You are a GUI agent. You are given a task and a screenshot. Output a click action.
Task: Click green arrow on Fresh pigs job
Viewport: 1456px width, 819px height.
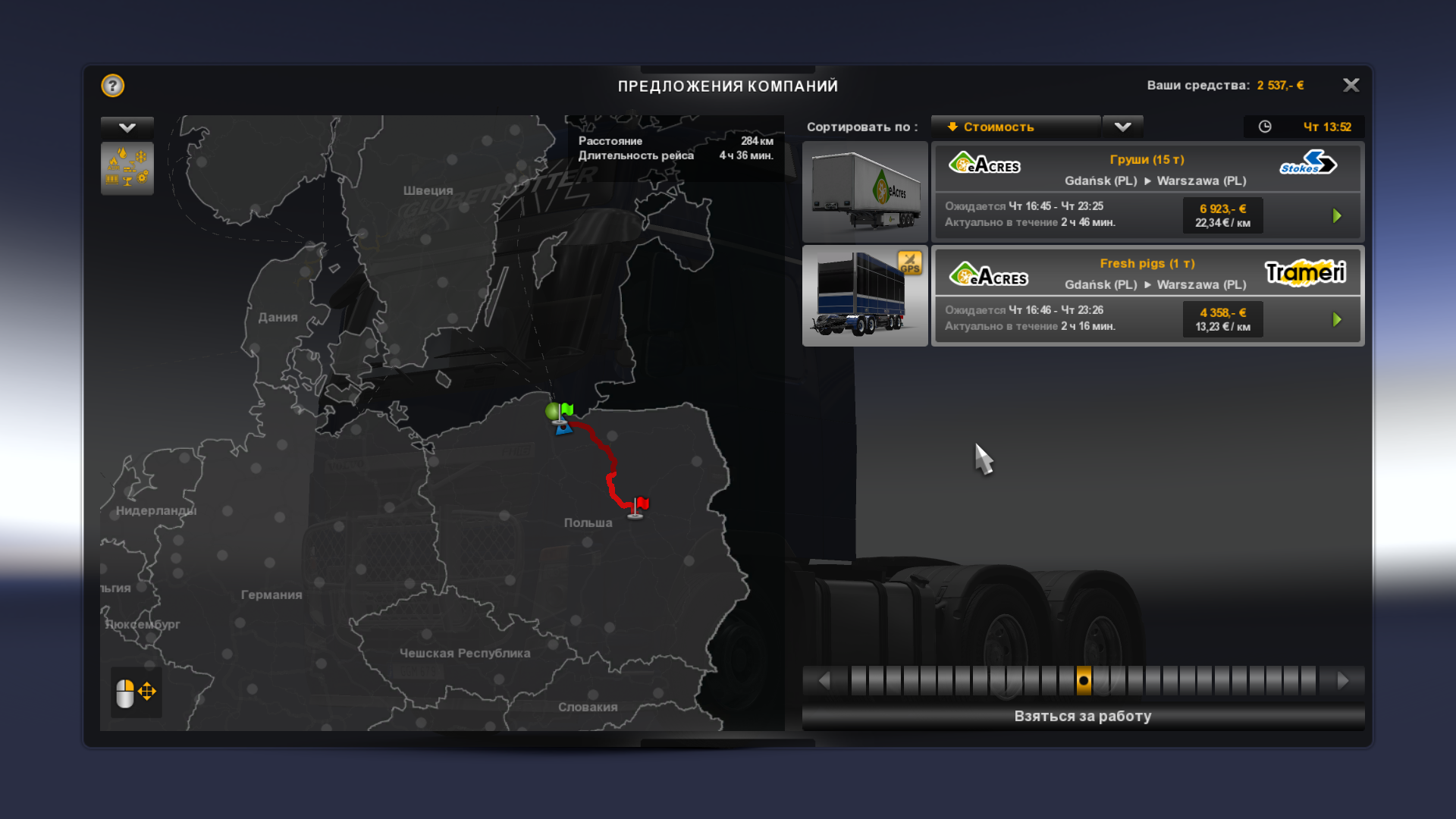click(1337, 320)
